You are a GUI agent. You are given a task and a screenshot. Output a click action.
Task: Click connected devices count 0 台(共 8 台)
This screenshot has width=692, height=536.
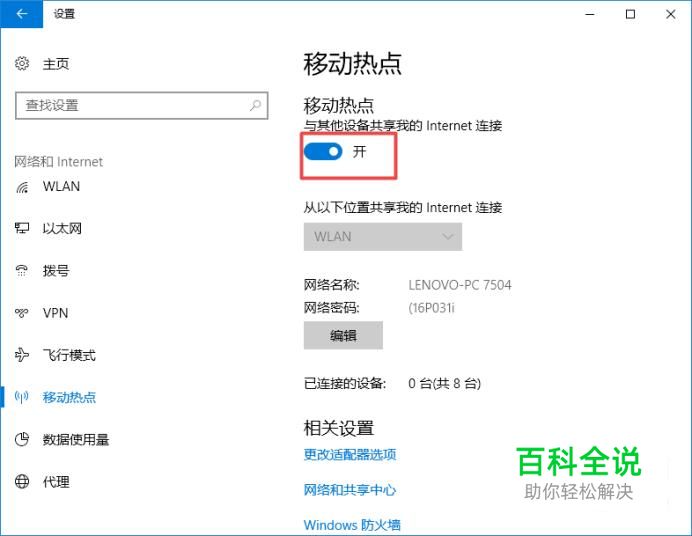[444, 383]
